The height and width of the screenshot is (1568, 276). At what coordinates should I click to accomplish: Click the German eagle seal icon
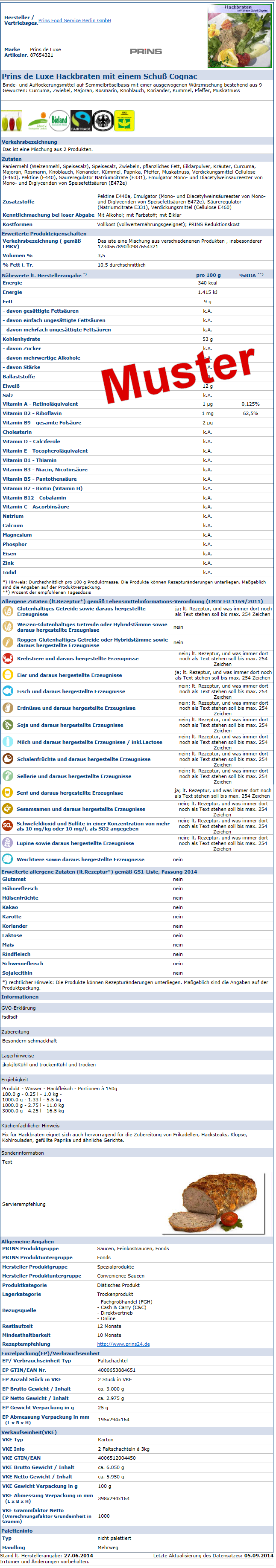click(103, 121)
